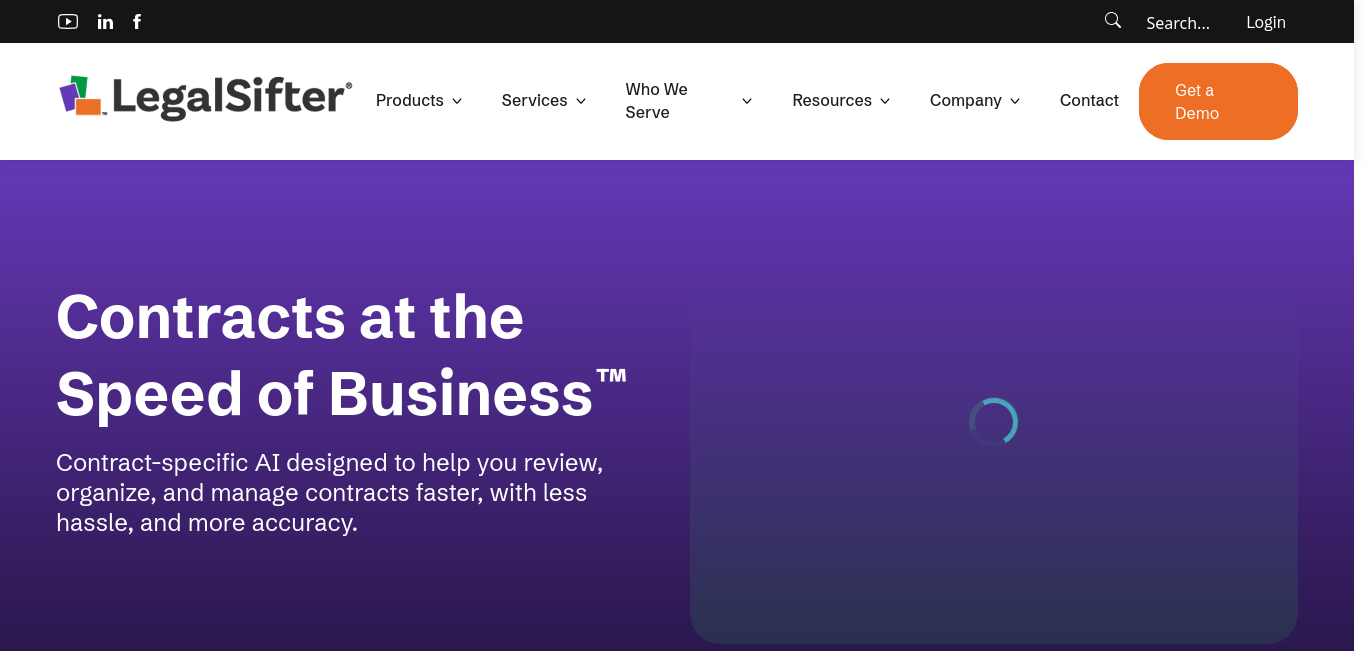Viewport: 1366px width, 651px height.
Task: Click the loading spinner in hero panel
Action: (x=993, y=422)
